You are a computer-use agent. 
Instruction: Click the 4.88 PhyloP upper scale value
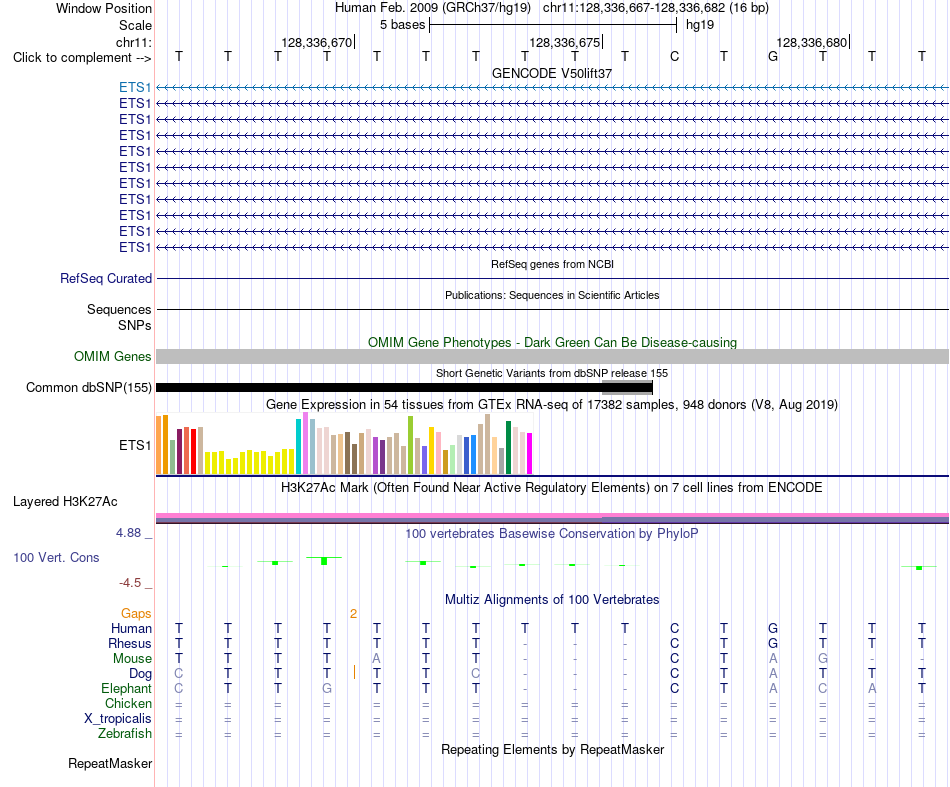point(128,533)
